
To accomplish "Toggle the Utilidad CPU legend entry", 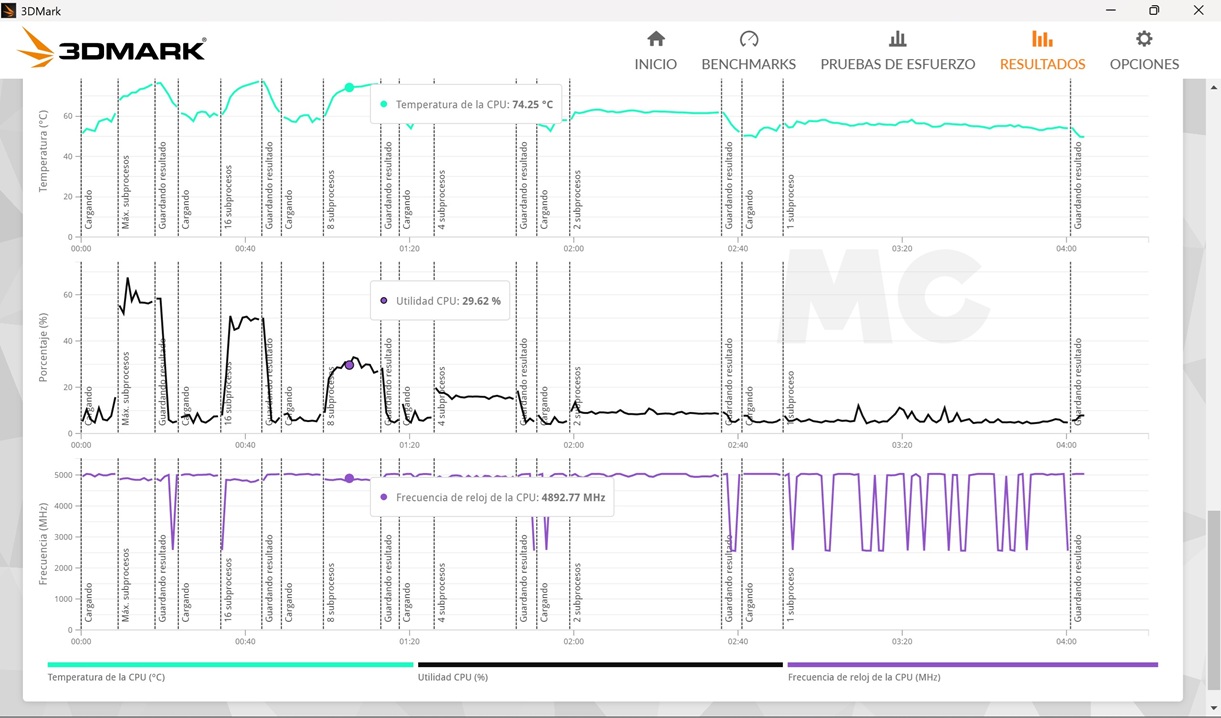I will [452, 677].
